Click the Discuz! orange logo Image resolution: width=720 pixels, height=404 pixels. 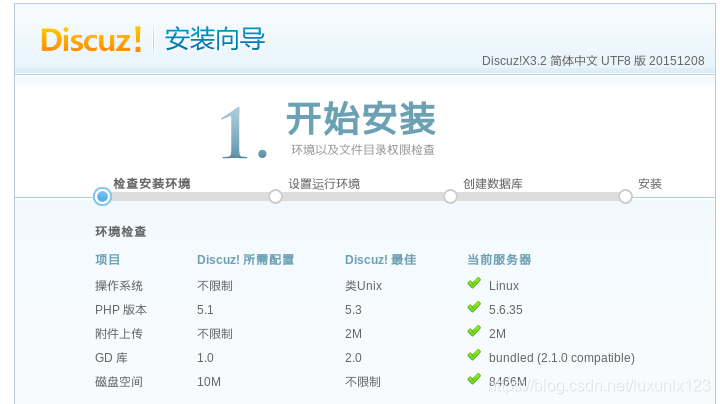coord(91,39)
